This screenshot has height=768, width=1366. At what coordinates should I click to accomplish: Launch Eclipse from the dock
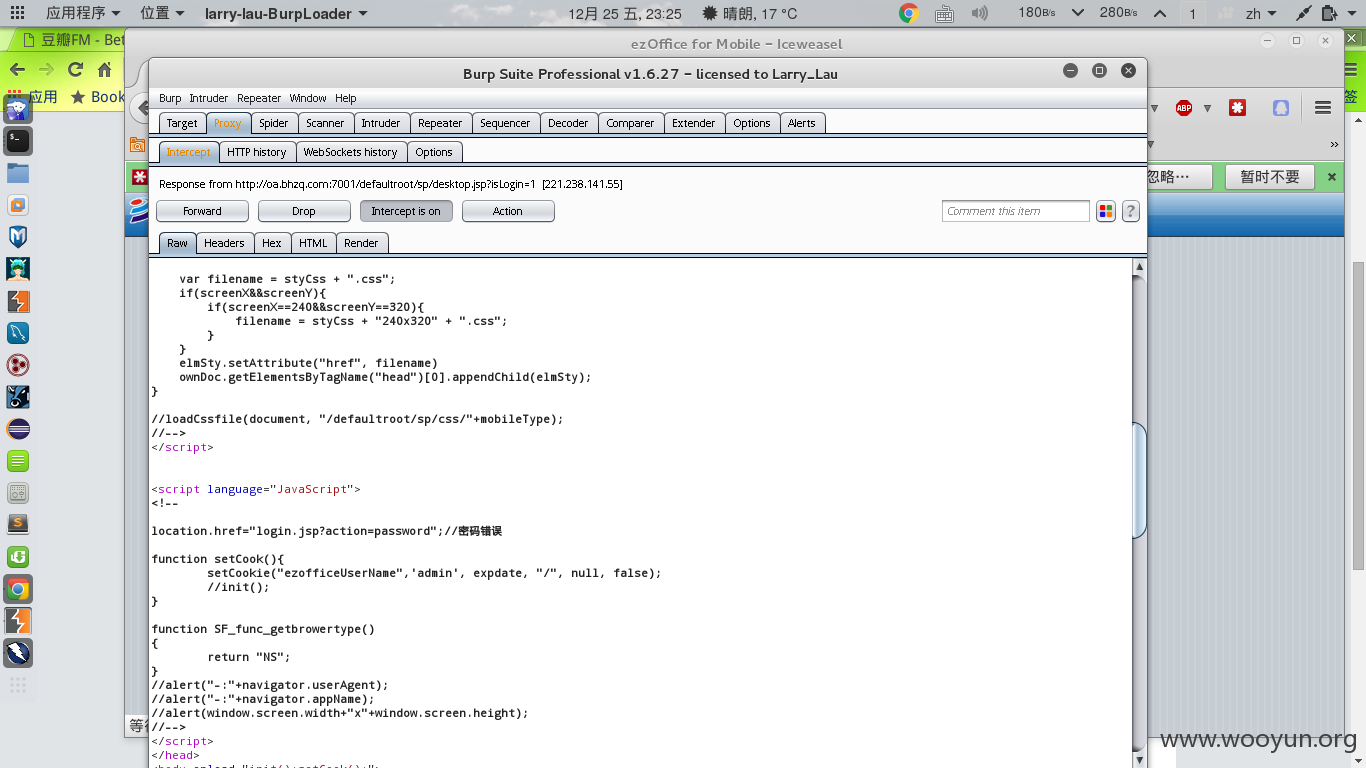coord(18,429)
